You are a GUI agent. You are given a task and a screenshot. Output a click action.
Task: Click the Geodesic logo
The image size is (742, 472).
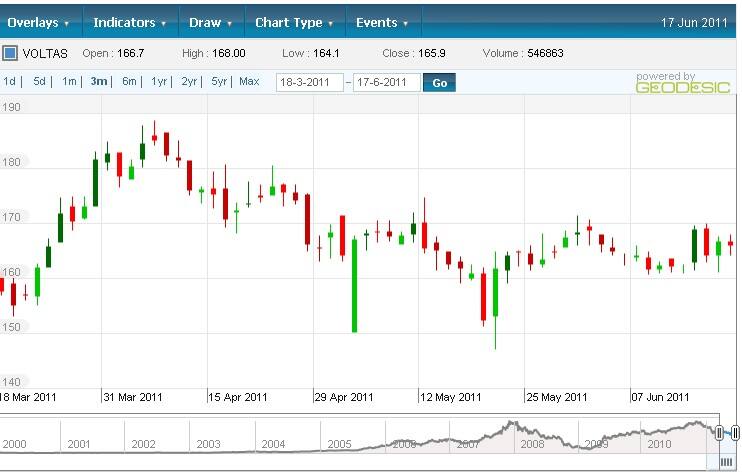669,83
